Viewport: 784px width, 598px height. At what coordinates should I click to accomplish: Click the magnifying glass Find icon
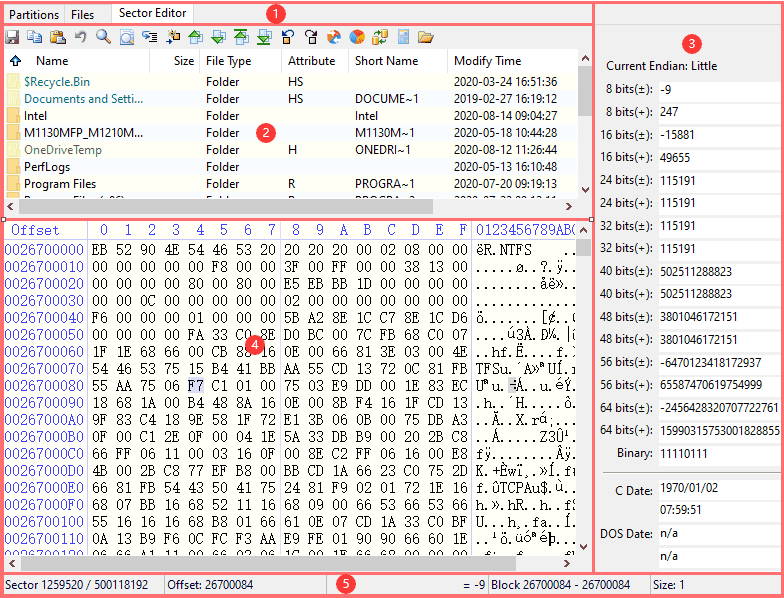tap(103, 37)
